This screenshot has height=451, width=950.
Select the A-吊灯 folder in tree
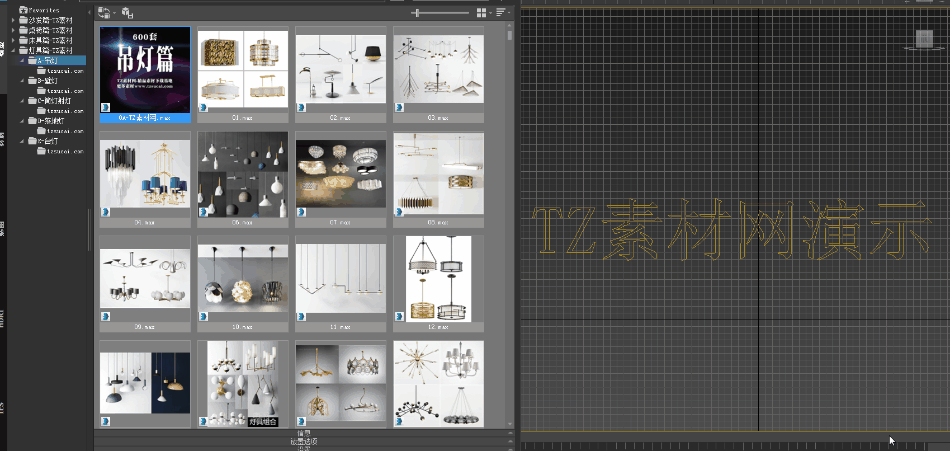[47, 60]
